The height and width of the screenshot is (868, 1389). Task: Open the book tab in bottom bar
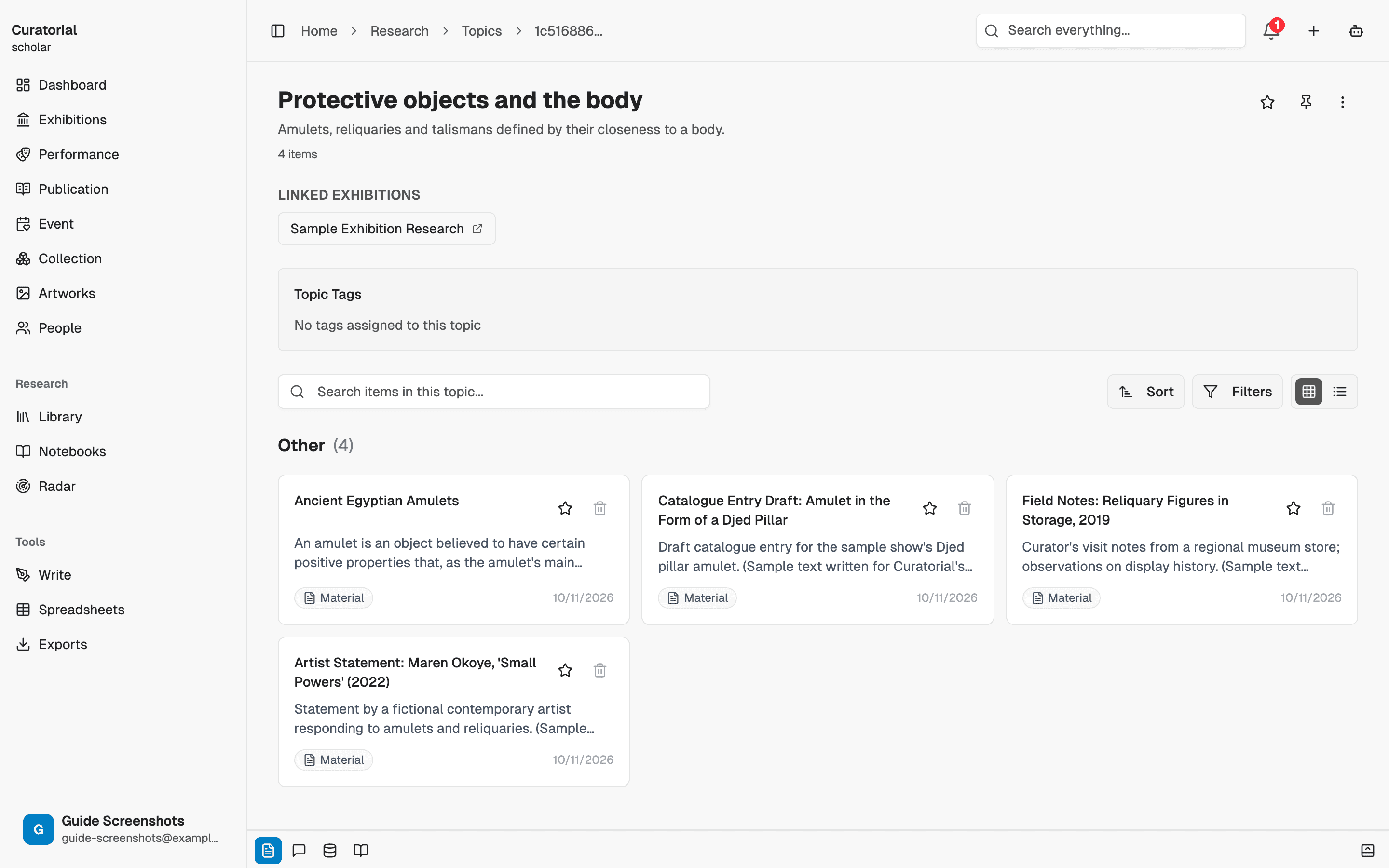click(x=360, y=850)
